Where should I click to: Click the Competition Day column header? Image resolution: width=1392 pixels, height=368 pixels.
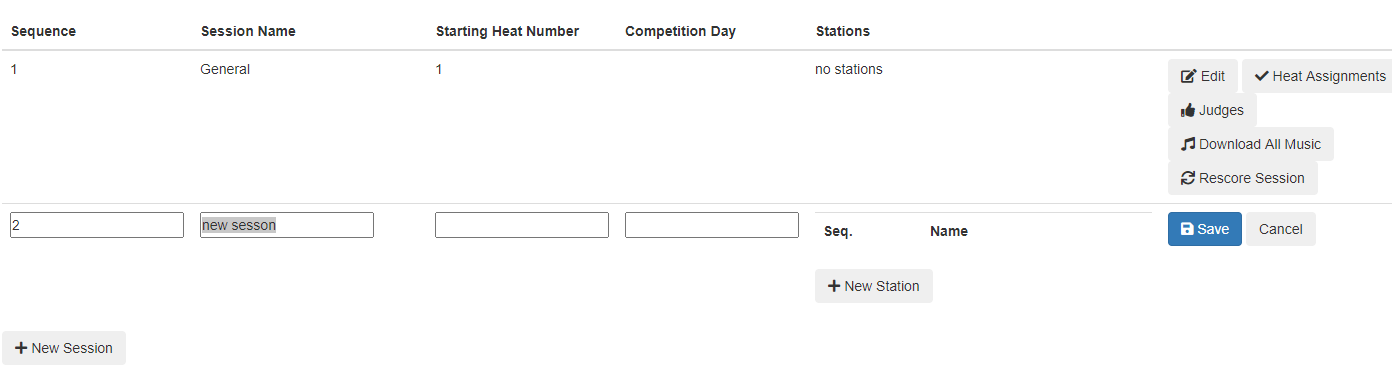[680, 31]
